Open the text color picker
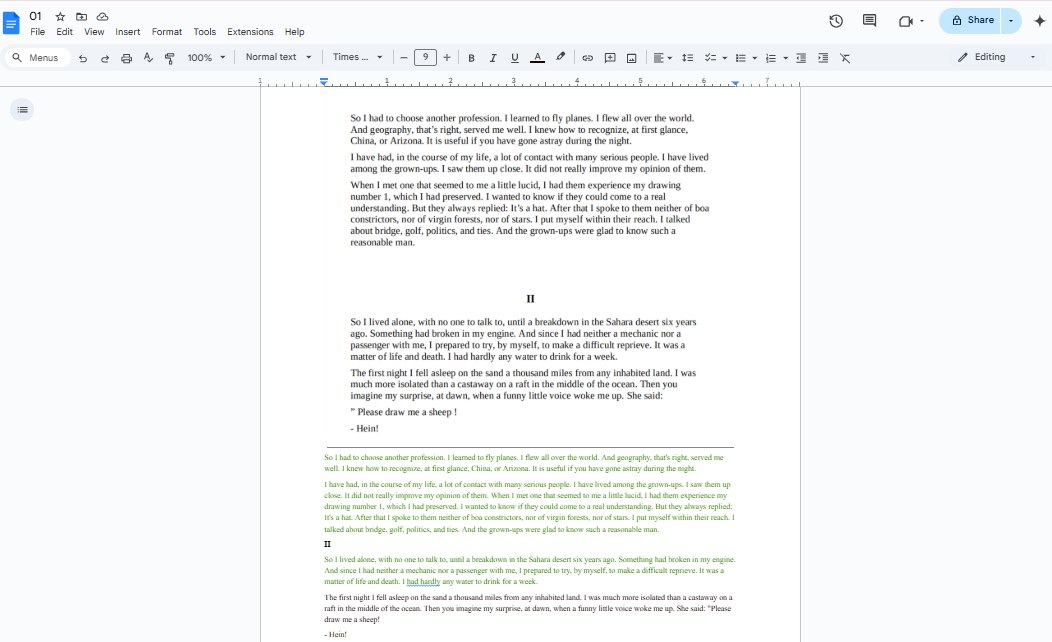The width and height of the screenshot is (1052, 642). click(x=537, y=57)
